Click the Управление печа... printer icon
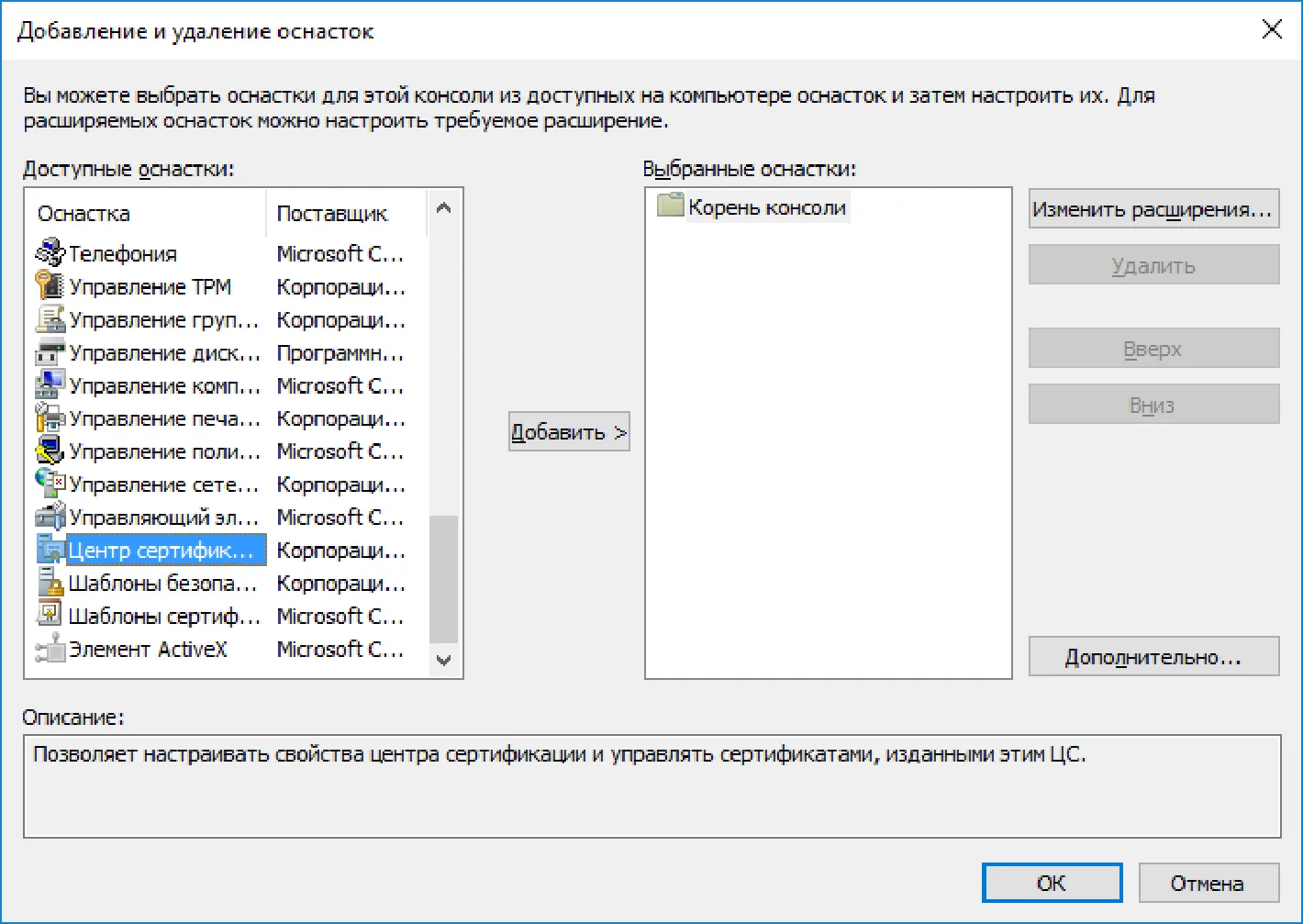This screenshot has width=1303, height=924. 50,418
